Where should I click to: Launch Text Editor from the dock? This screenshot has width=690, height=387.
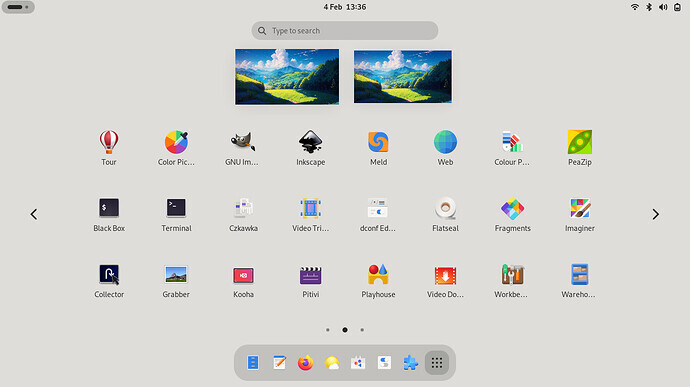pos(279,362)
